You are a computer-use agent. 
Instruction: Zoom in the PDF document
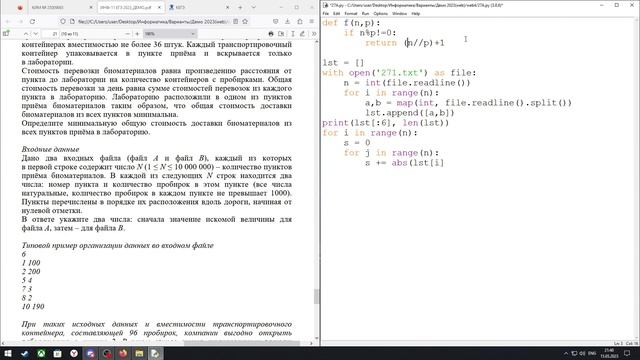137,33
